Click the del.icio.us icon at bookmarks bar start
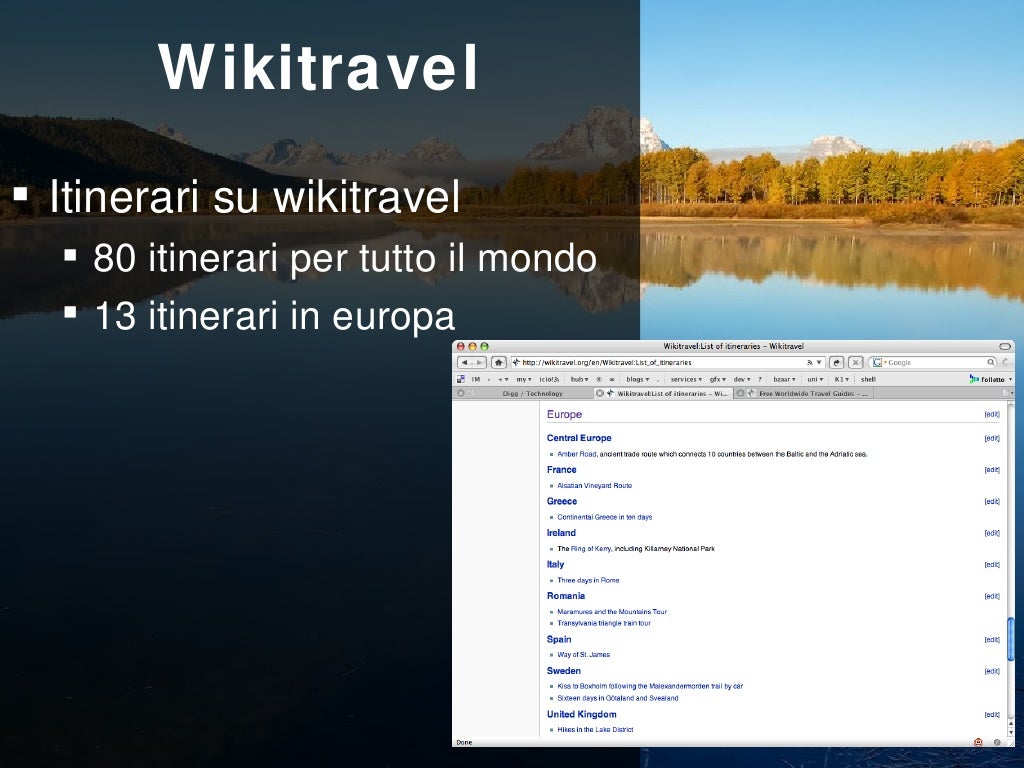 tap(461, 379)
